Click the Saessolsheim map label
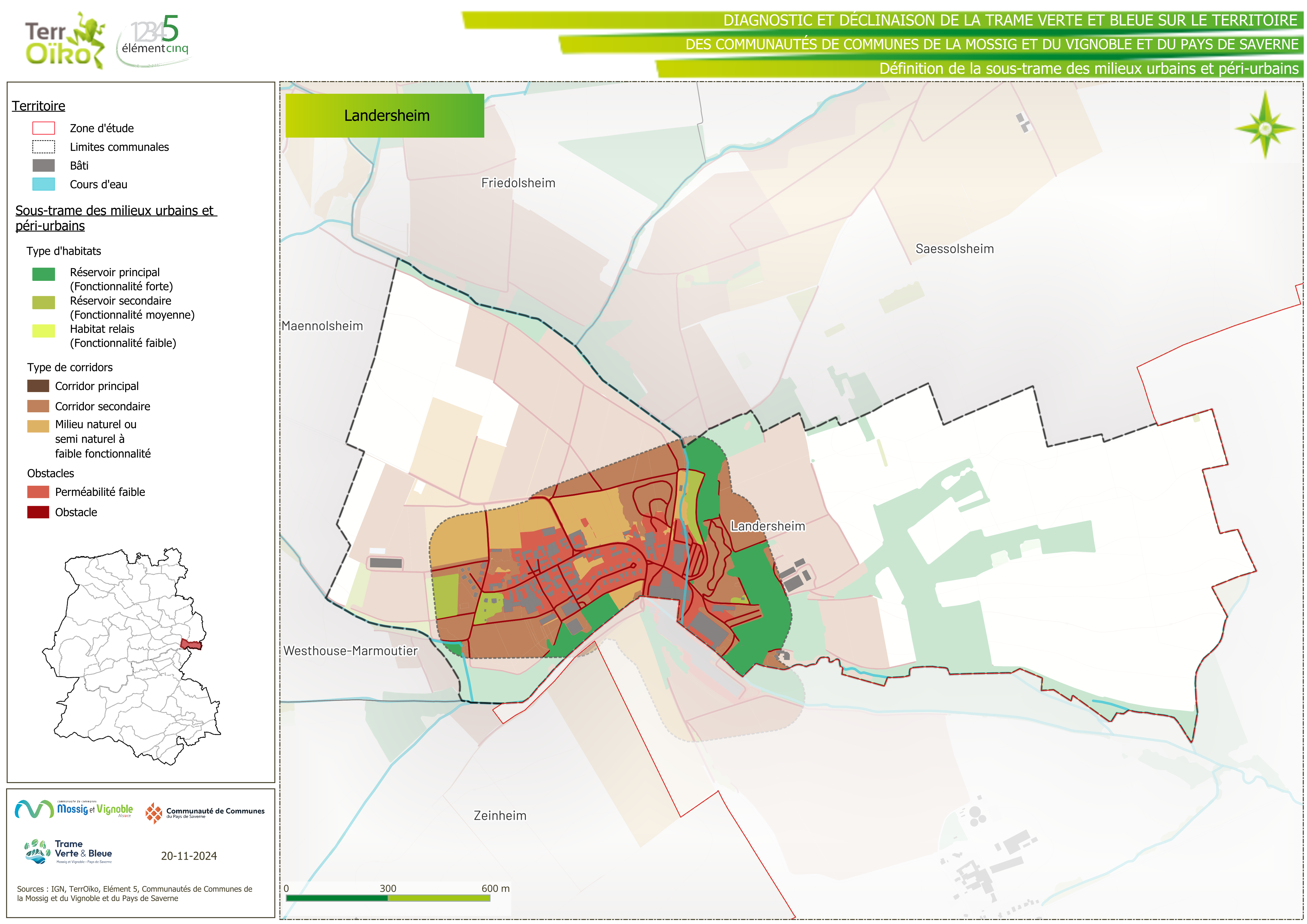This screenshot has height=924, width=1307. pos(954,249)
